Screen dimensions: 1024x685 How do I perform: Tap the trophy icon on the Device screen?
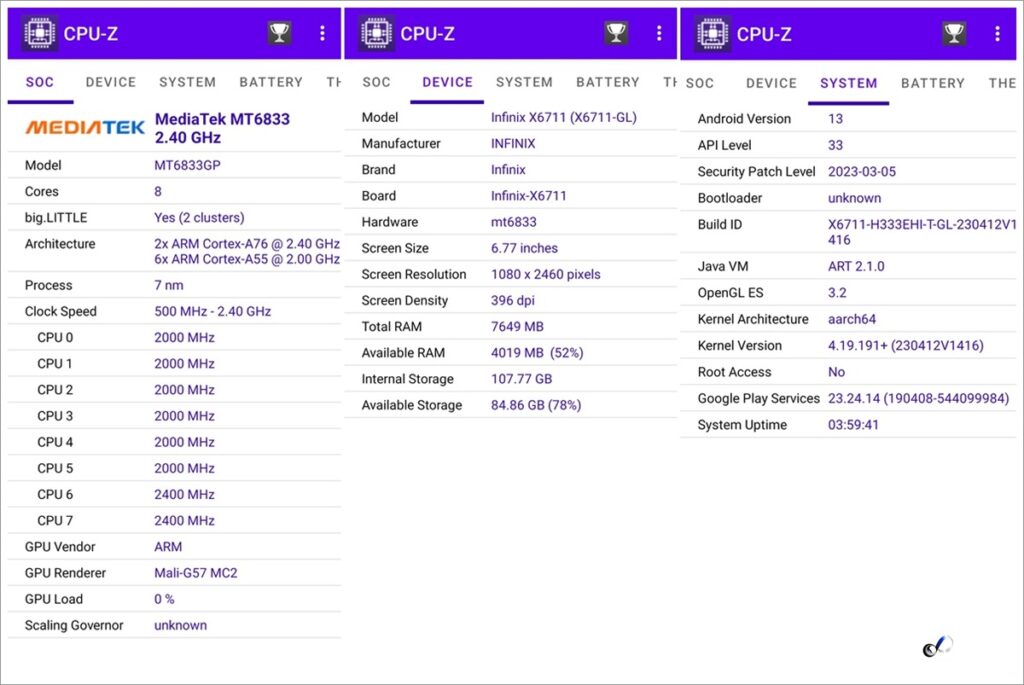616,33
